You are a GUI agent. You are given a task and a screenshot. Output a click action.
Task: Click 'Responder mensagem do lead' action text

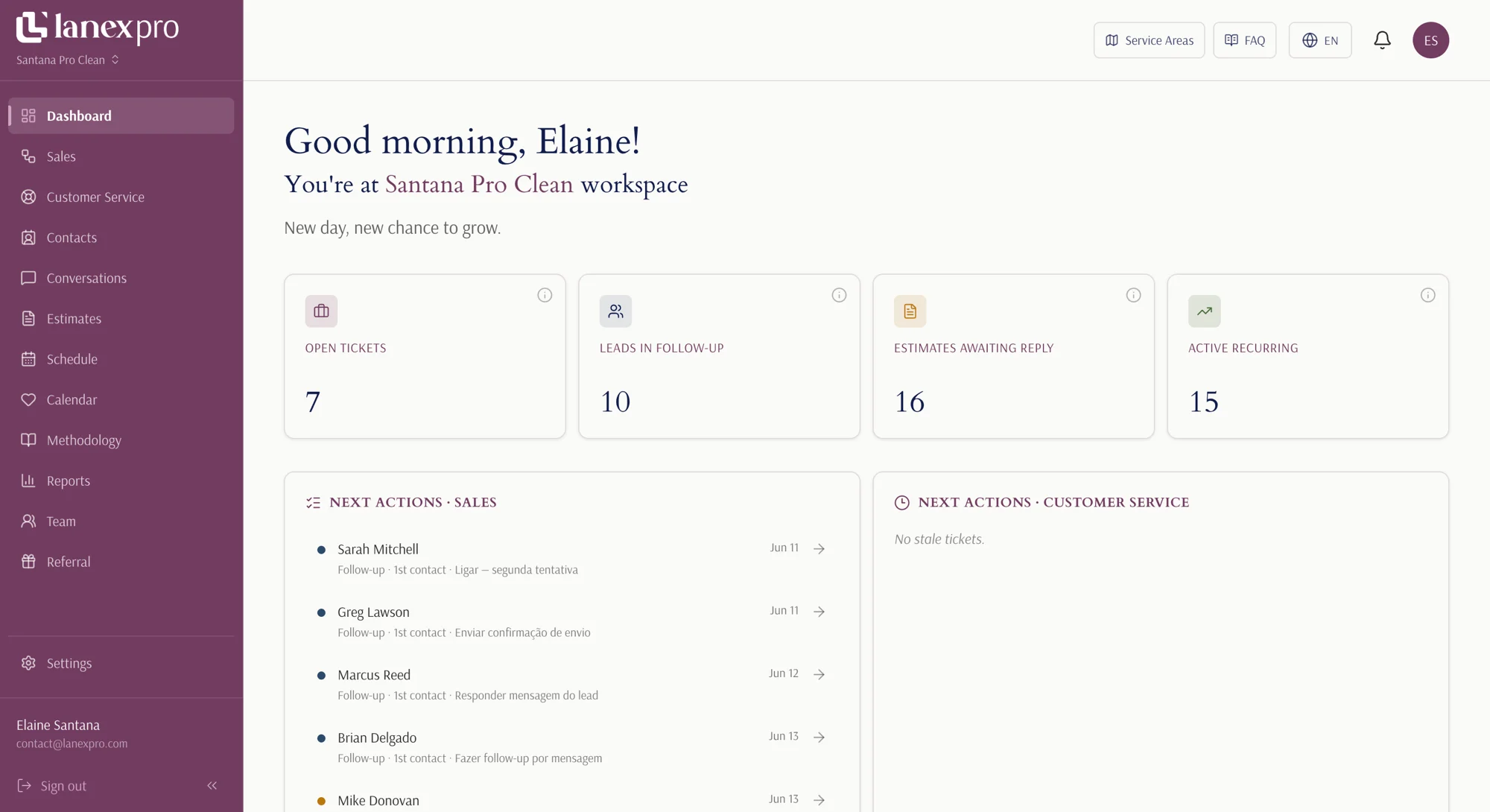point(526,696)
